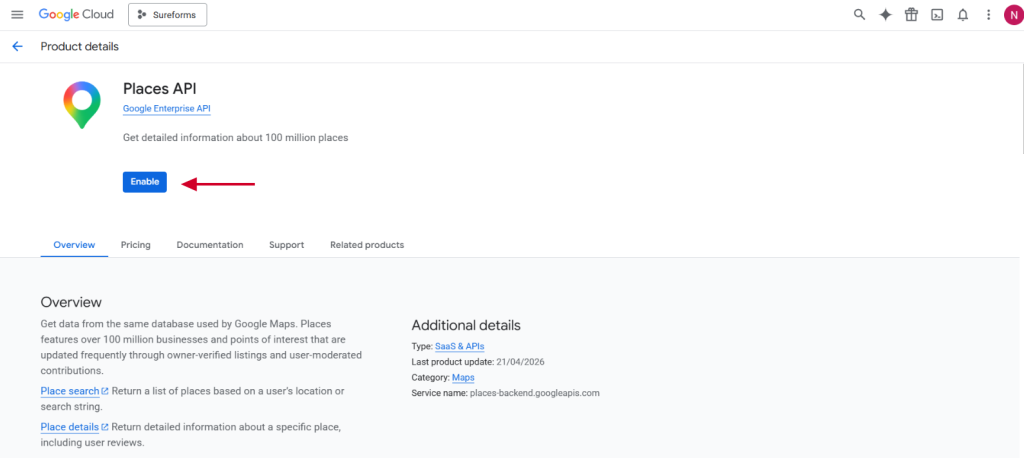Screen dimensions: 1024x458
Task: Open the Google Enterprise API link
Action: pos(167,109)
